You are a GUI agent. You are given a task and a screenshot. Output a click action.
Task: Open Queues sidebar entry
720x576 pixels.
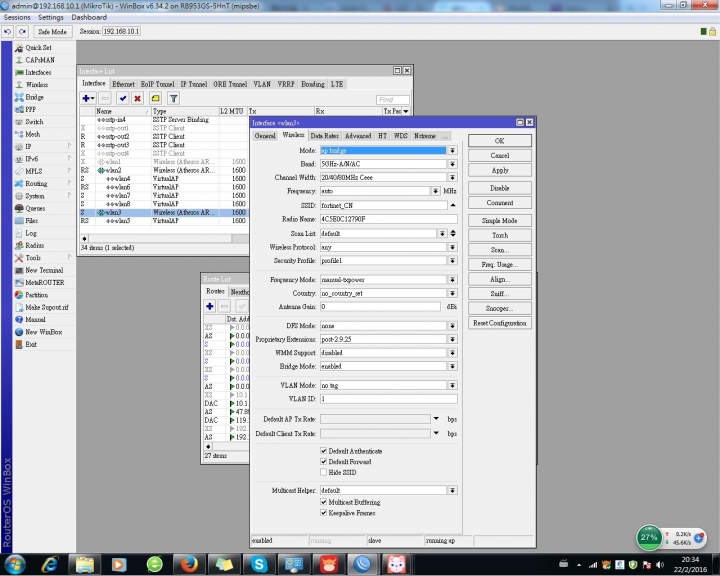tap(35, 209)
